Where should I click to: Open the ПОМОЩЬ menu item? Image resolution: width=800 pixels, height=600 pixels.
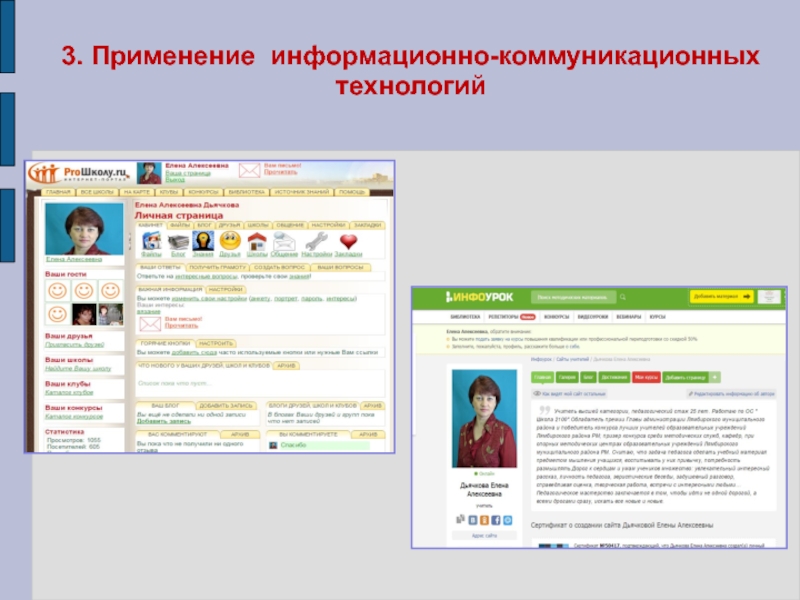[x=352, y=192]
